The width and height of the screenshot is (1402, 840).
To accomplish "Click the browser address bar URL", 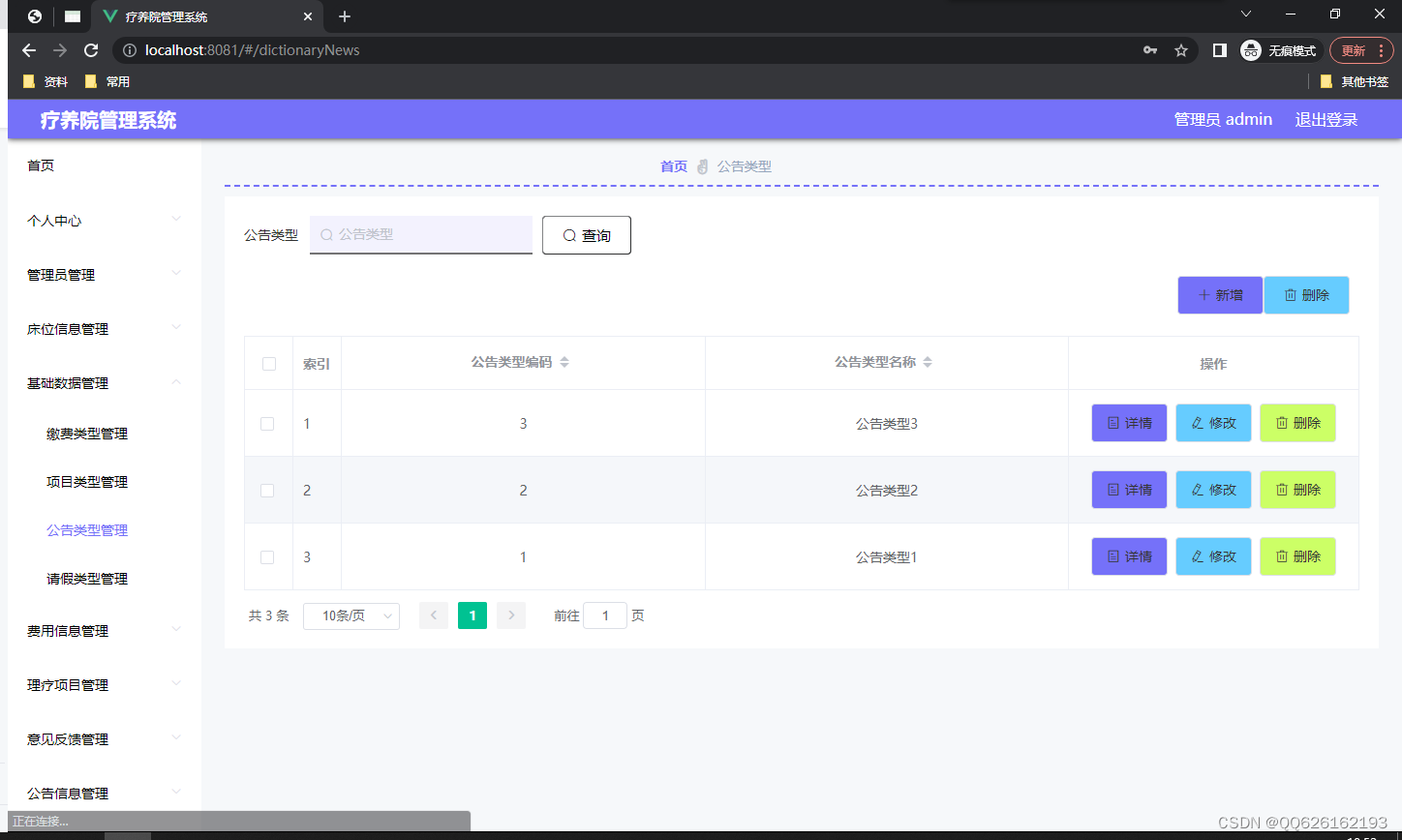I will (x=252, y=50).
